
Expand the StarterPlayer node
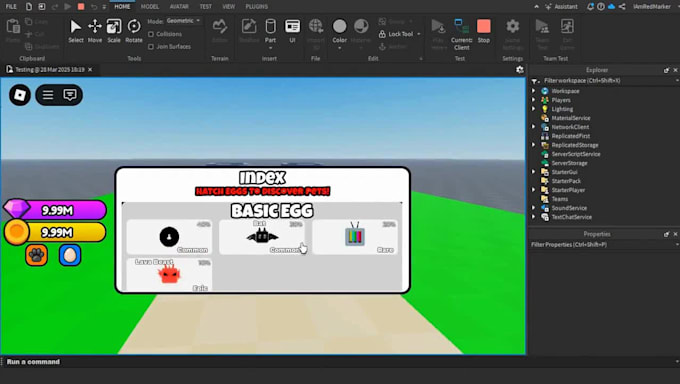(533, 190)
